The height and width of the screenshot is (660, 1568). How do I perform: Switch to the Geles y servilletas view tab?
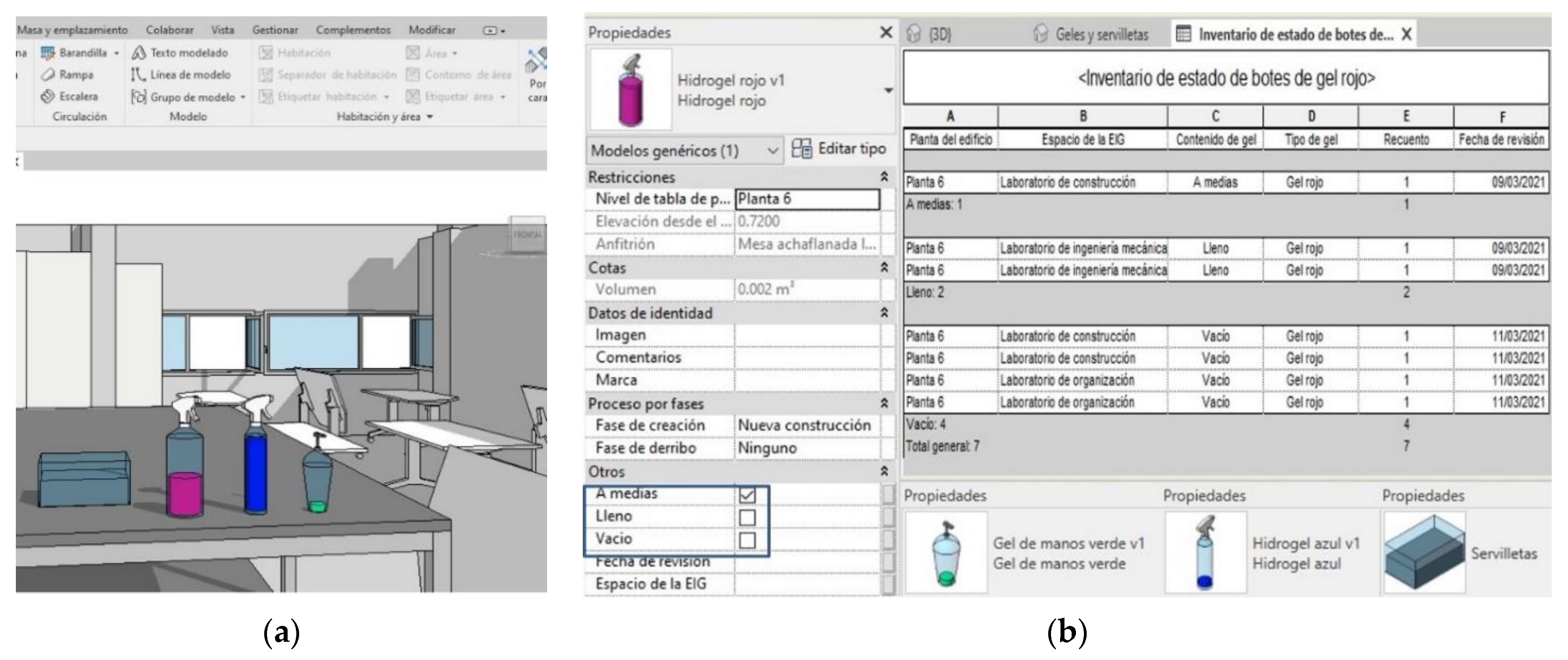click(x=1101, y=35)
